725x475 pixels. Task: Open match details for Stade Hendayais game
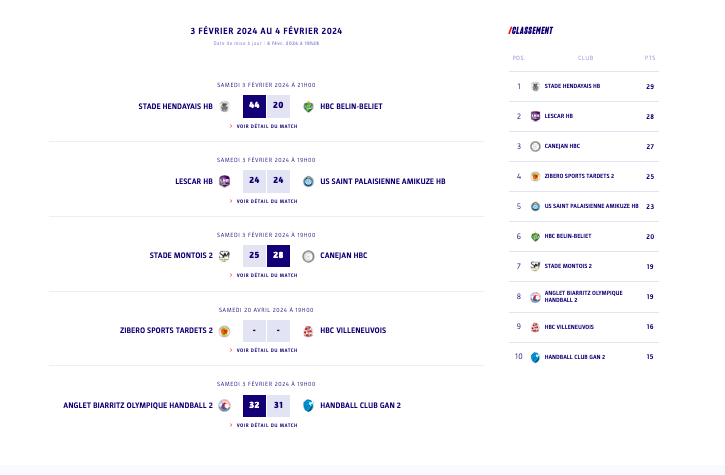point(266,126)
